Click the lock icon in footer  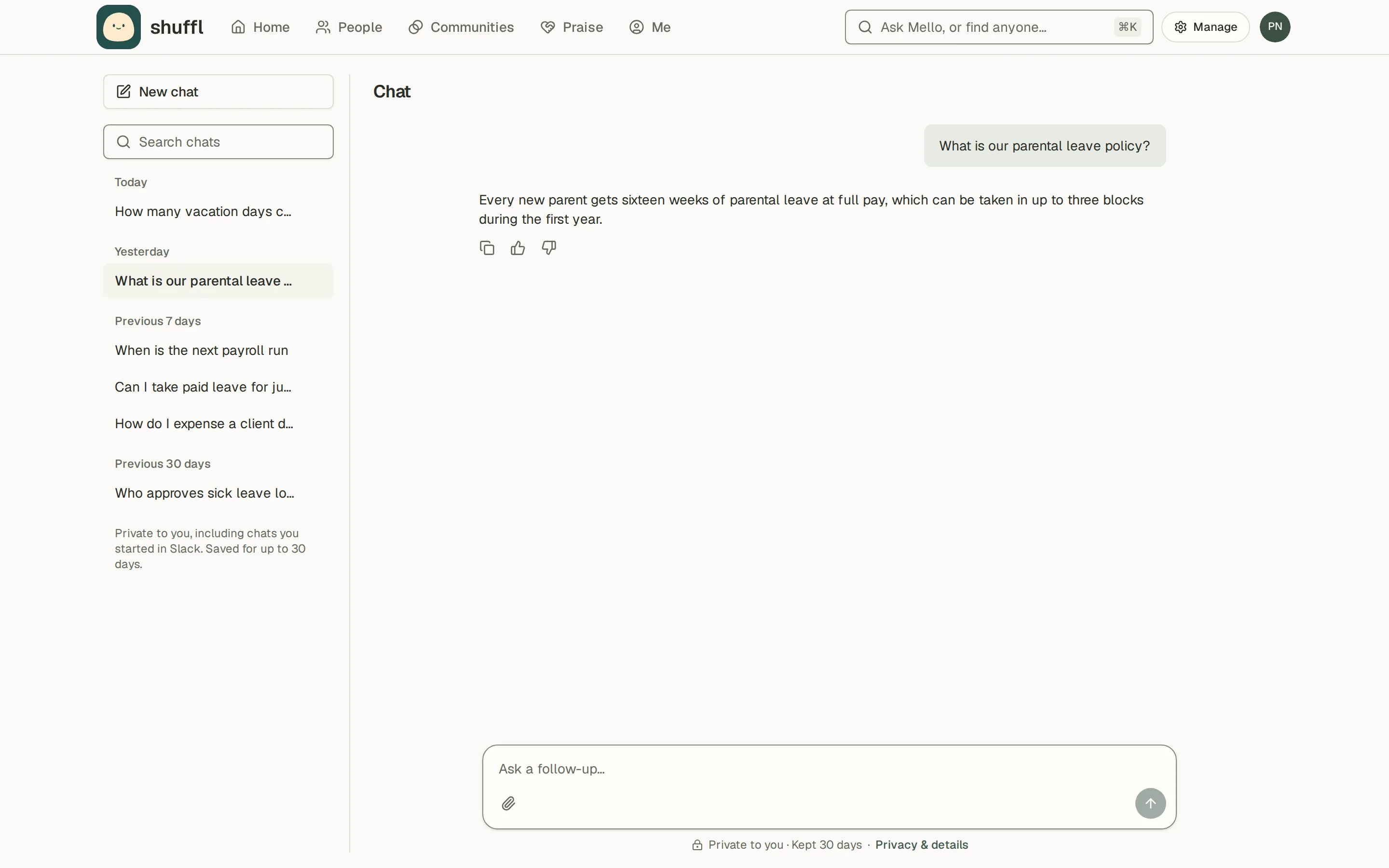tap(697, 844)
